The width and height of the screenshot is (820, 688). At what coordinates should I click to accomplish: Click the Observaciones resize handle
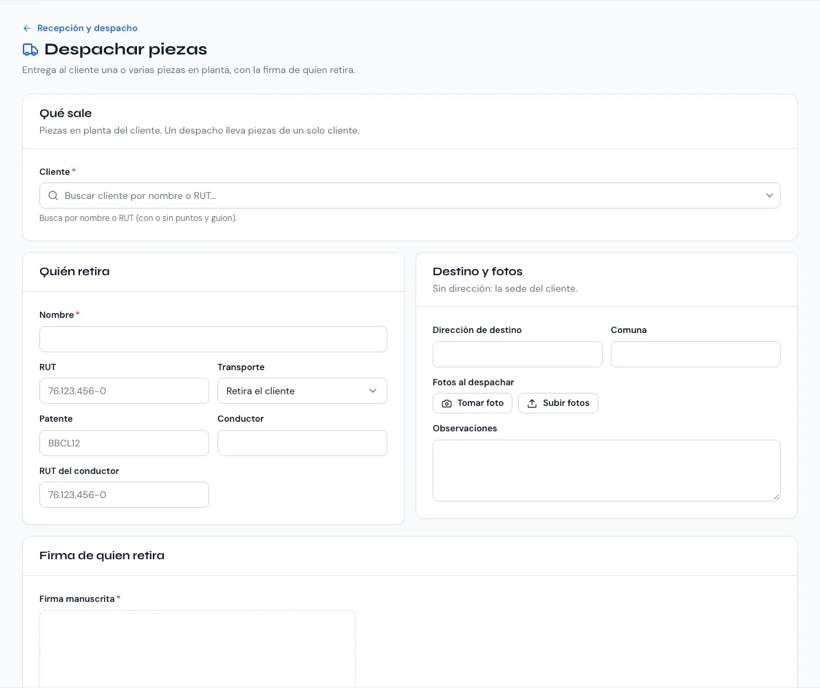[776, 497]
